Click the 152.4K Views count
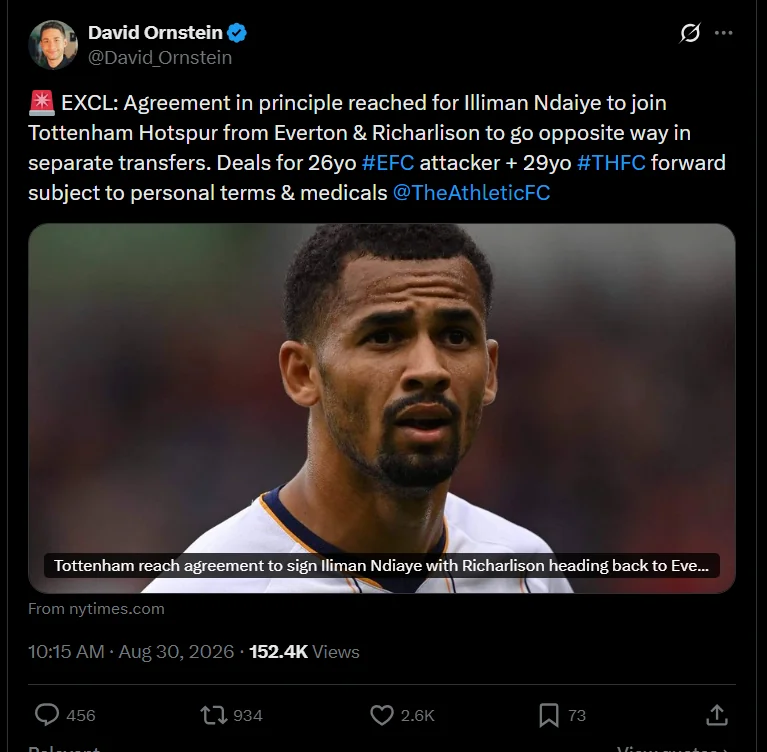Viewport: 767px width, 752px height. [304, 652]
